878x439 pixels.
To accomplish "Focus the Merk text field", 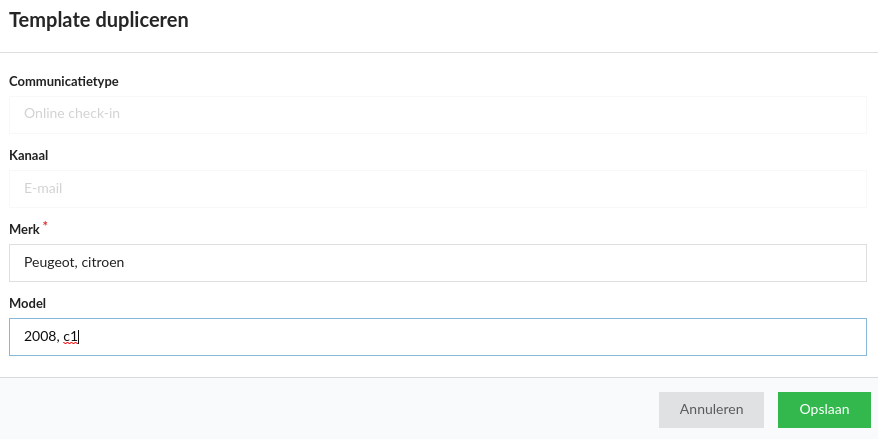I will (x=437, y=263).
